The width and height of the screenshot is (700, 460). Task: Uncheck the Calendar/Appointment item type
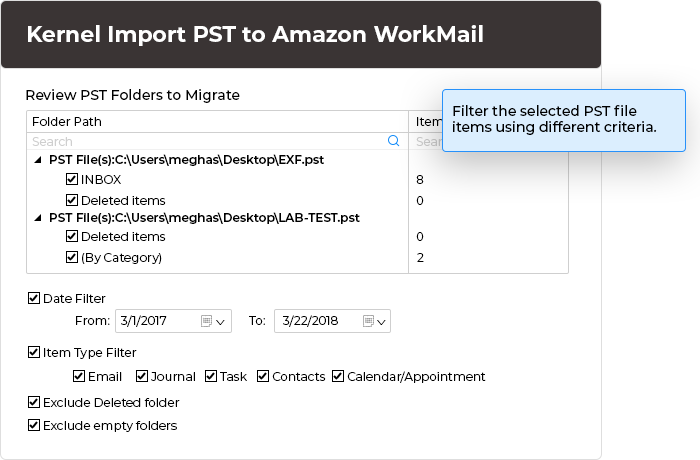(x=338, y=377)
